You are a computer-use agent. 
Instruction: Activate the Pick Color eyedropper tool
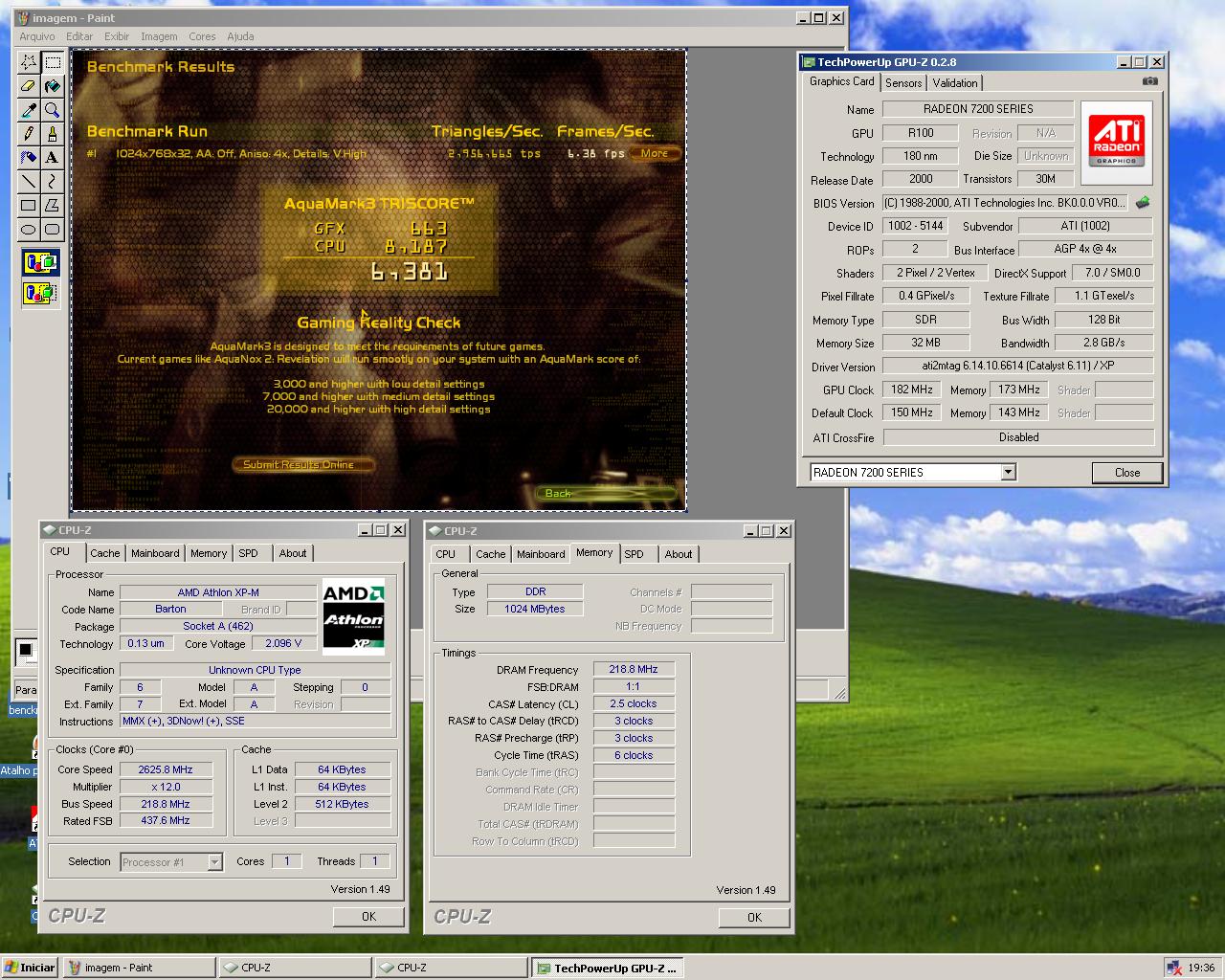pos(29,110)
